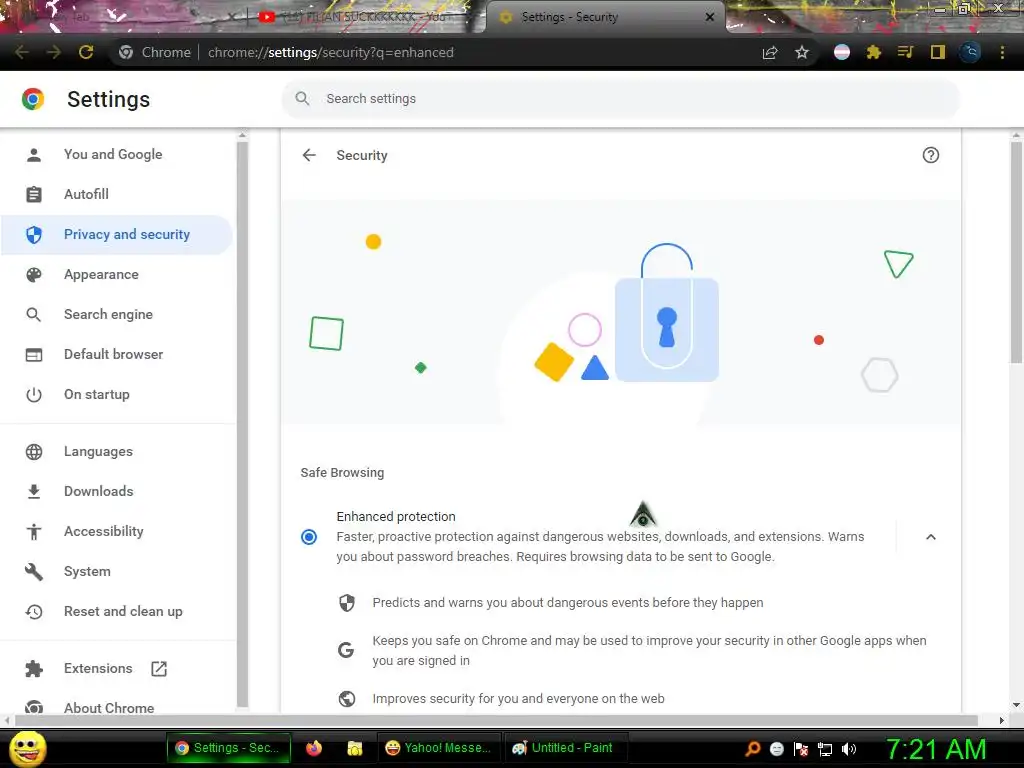1024x768 pixels.
Task: Share this page from the address bar
Action: coord(770,52)
